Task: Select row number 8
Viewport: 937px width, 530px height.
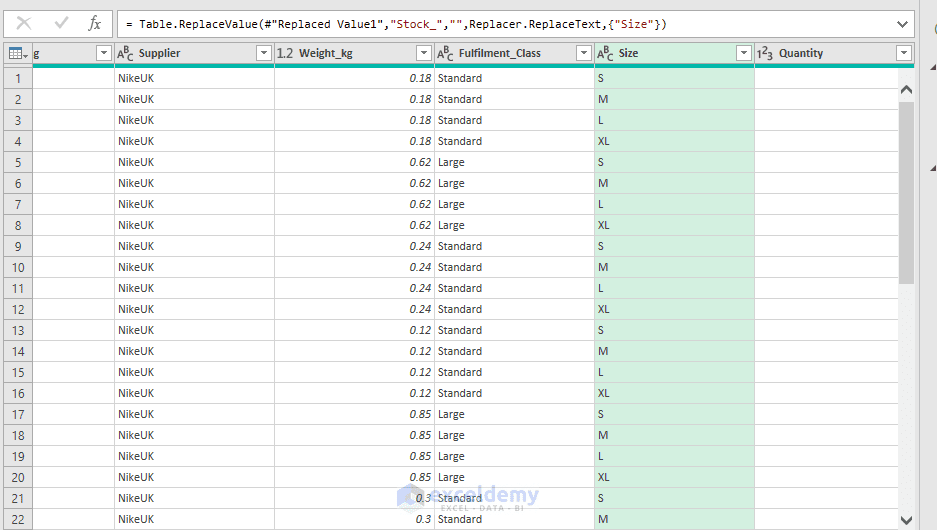Action: click(x=18, y=225)
